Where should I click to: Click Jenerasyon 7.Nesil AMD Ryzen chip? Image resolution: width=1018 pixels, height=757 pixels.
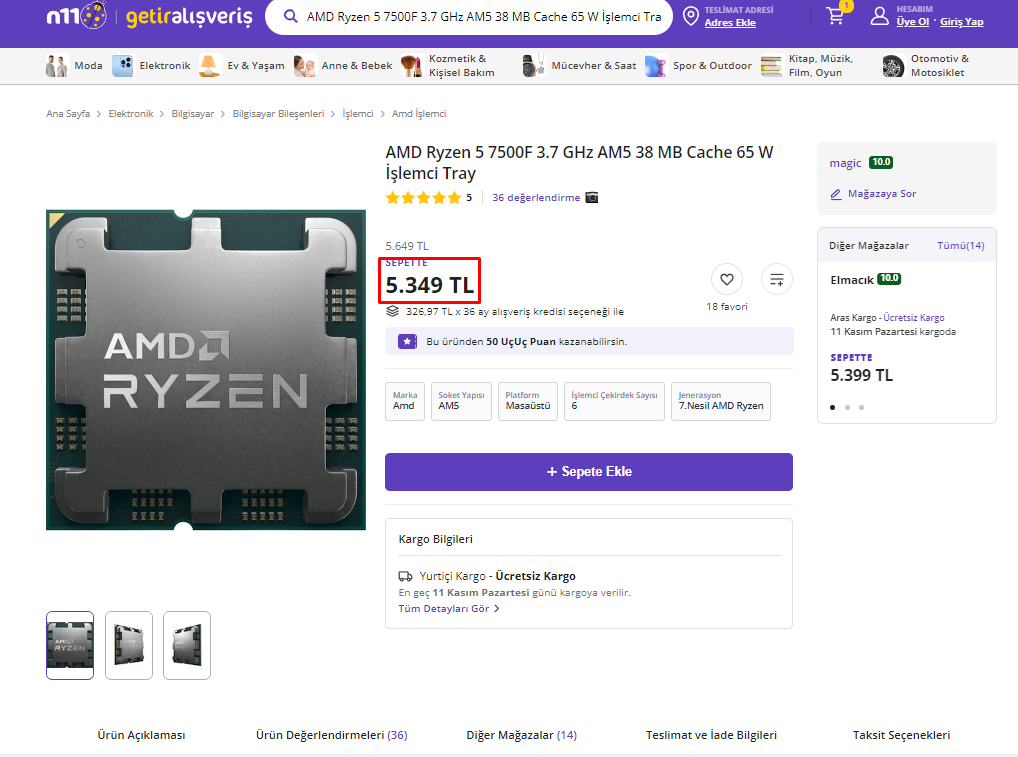click(x=721, y=401)
